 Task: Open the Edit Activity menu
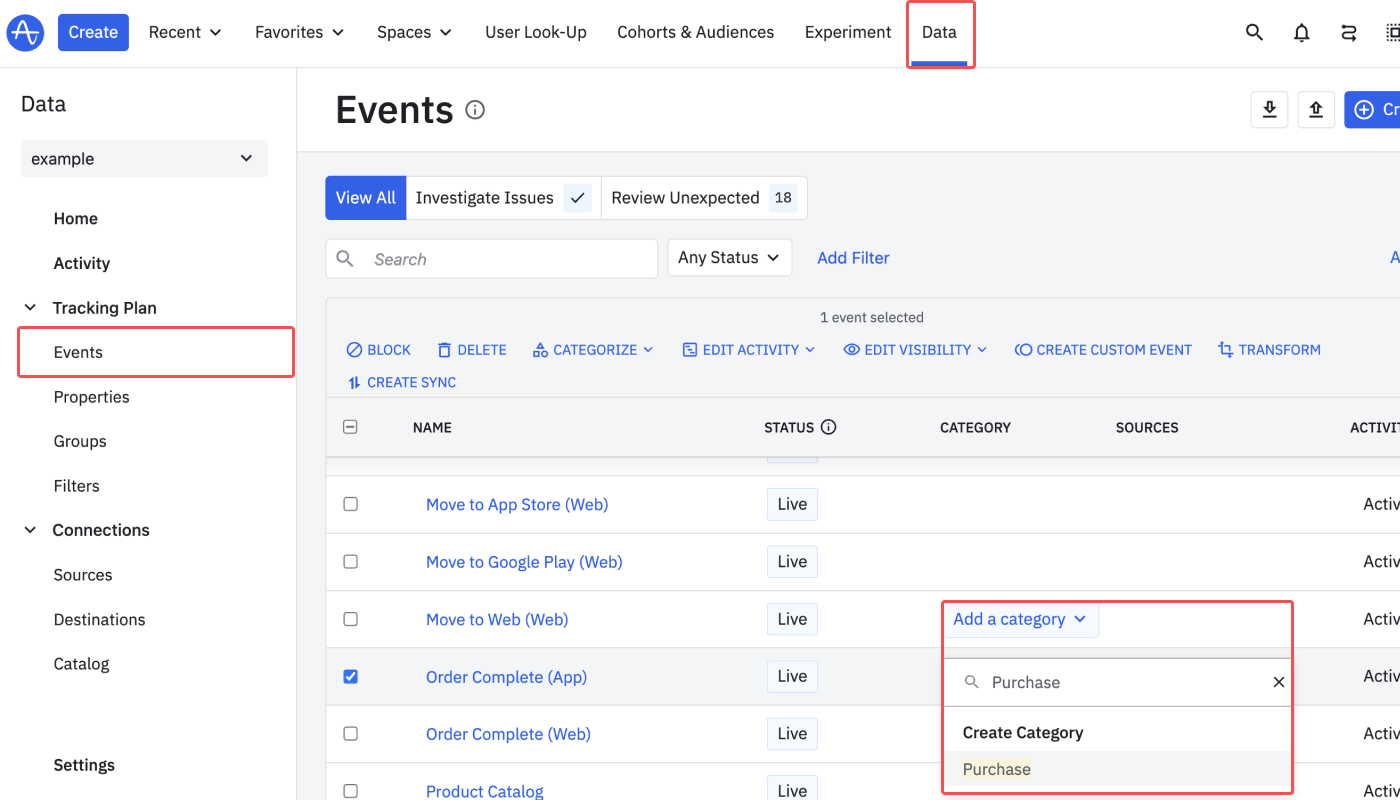click(x=749, y=350)
